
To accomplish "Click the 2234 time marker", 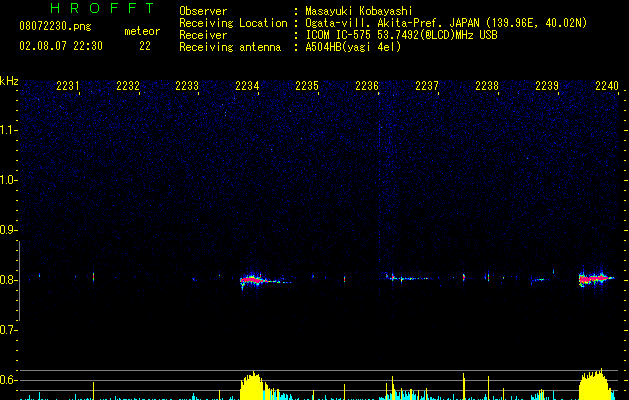I will [247, 86].
